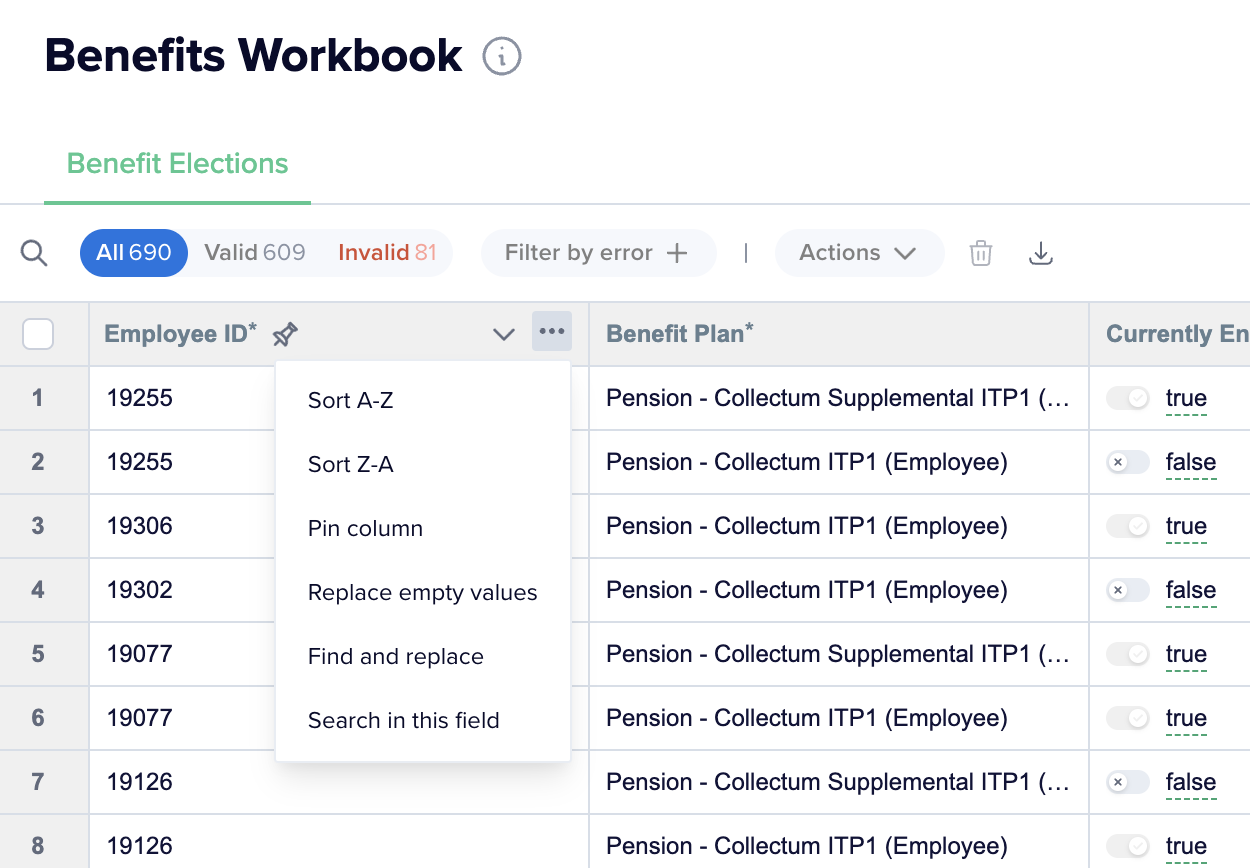This screenshot has width=1250, height=868.
Task: Select the header select-all checkbox
Action: (38, 334)
